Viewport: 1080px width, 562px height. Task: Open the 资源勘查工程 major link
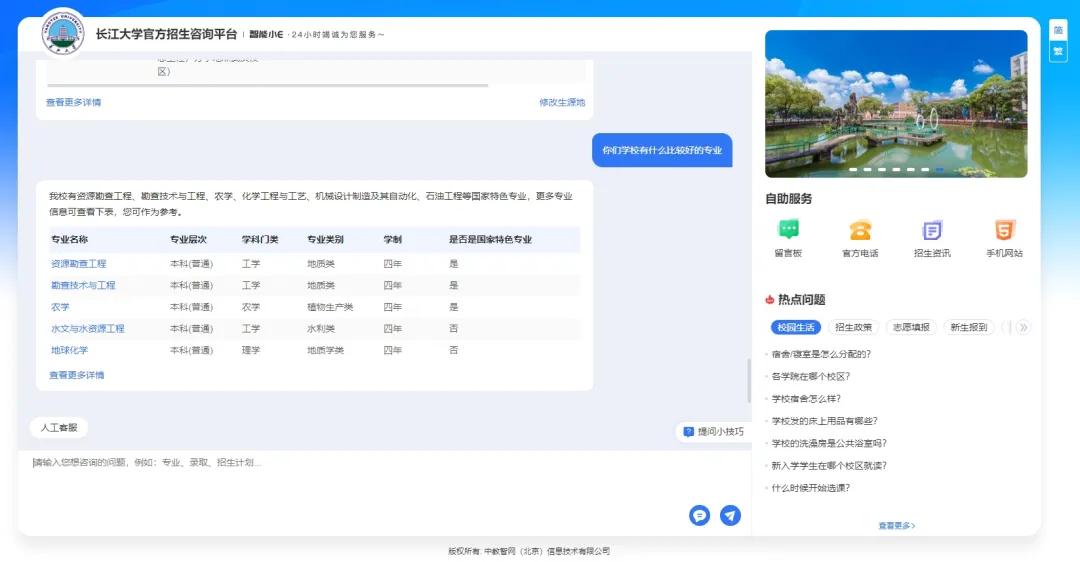[79, 264]
